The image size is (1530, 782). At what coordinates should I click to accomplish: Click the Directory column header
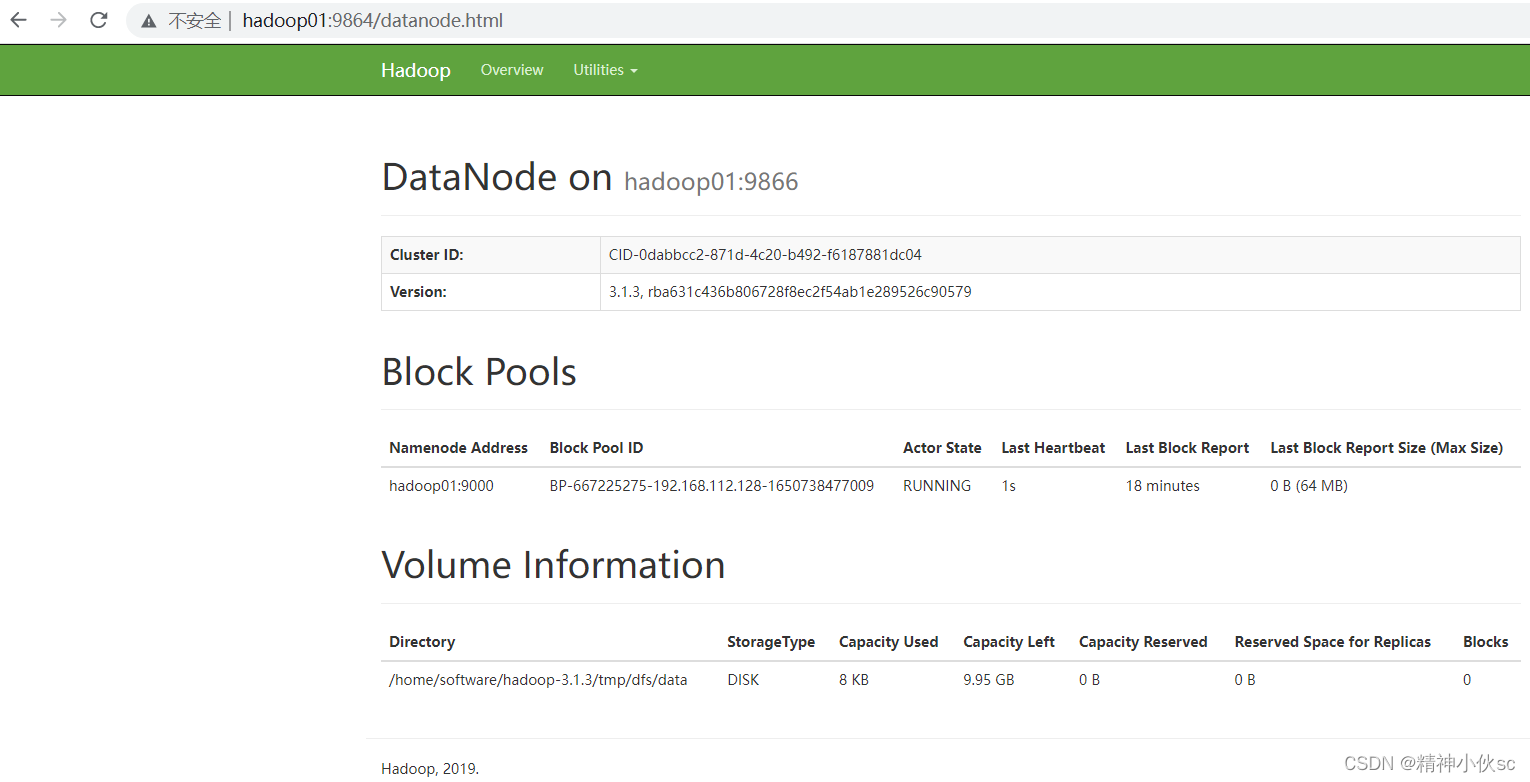coord(422,642)
